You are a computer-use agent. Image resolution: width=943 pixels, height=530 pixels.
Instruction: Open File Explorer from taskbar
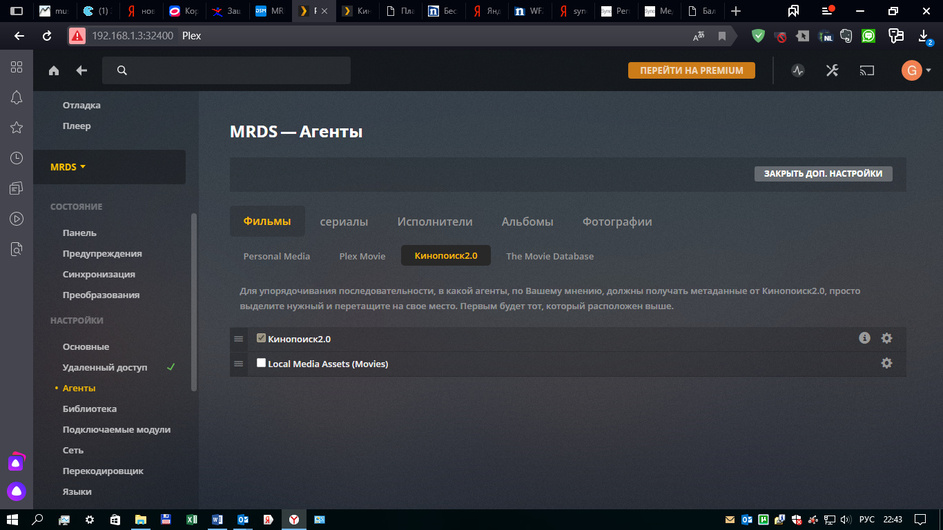(140, 519)
